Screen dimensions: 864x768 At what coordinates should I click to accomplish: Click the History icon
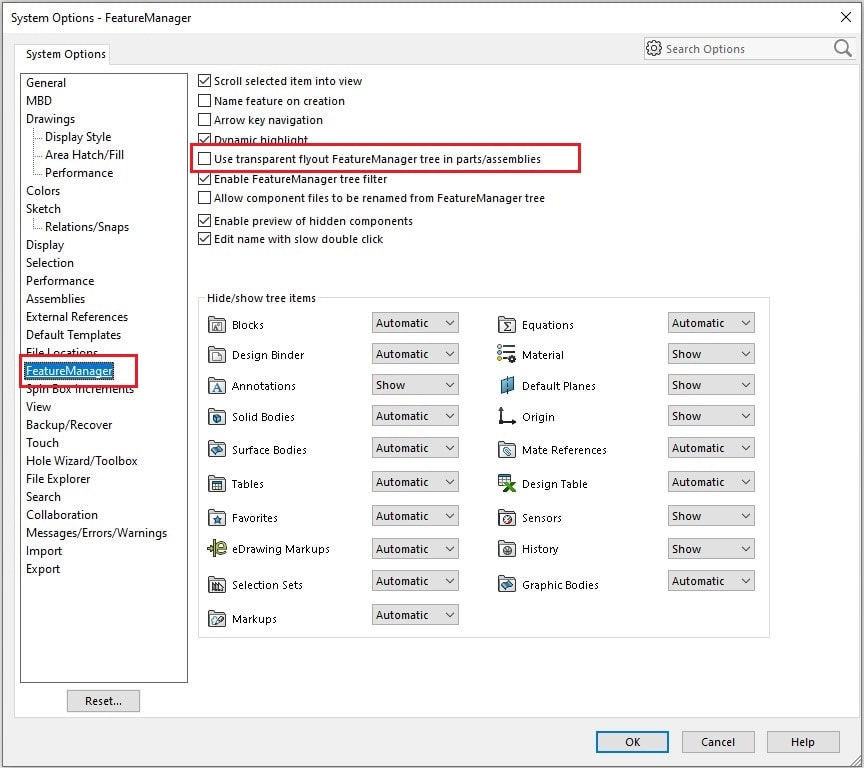click(506, 549)
